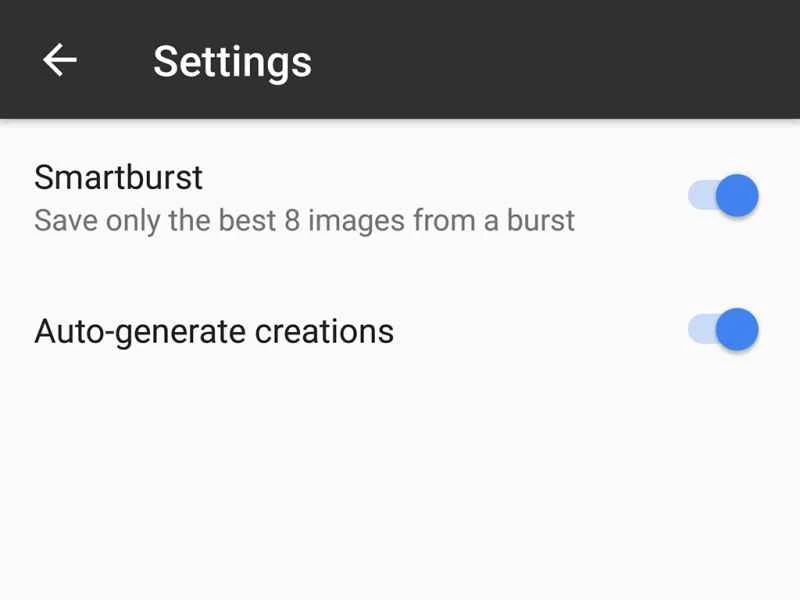
Task: Tap the word "Smartburst"
Action: point(118,177)
